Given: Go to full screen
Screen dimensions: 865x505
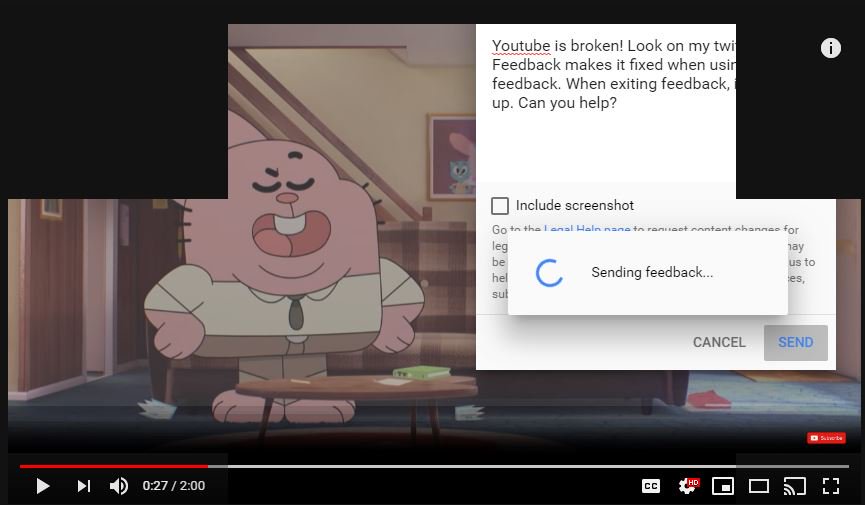Looking at the screenshot, I should click(831, 486).
